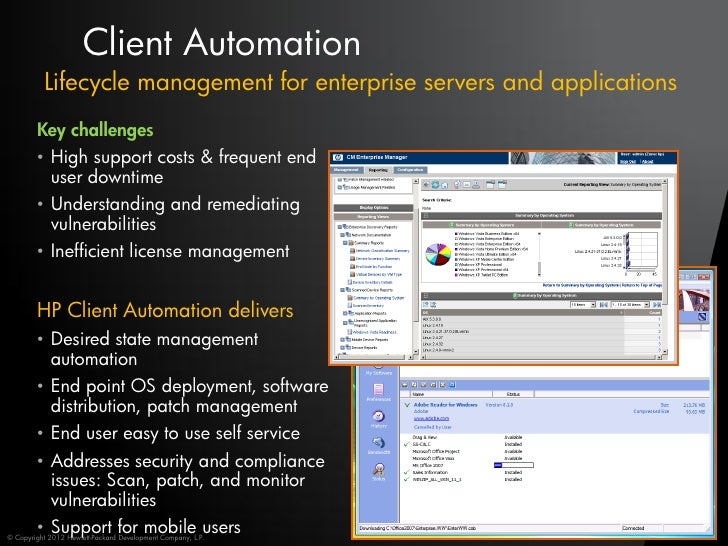Click Windows XP Tablet PC Edition legend swatch

(457, 275)
